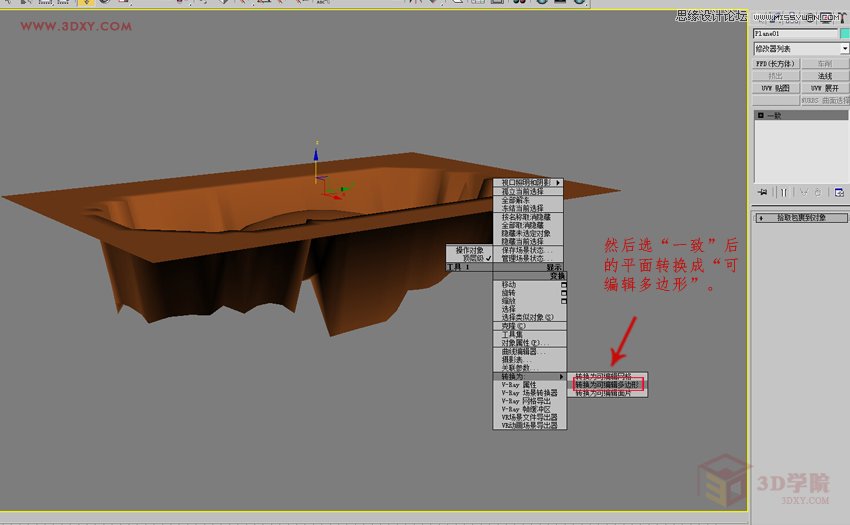Select 管理场景状态... in the context menu
This screenshot has width=850, height=525.
(x=528, y=259)
